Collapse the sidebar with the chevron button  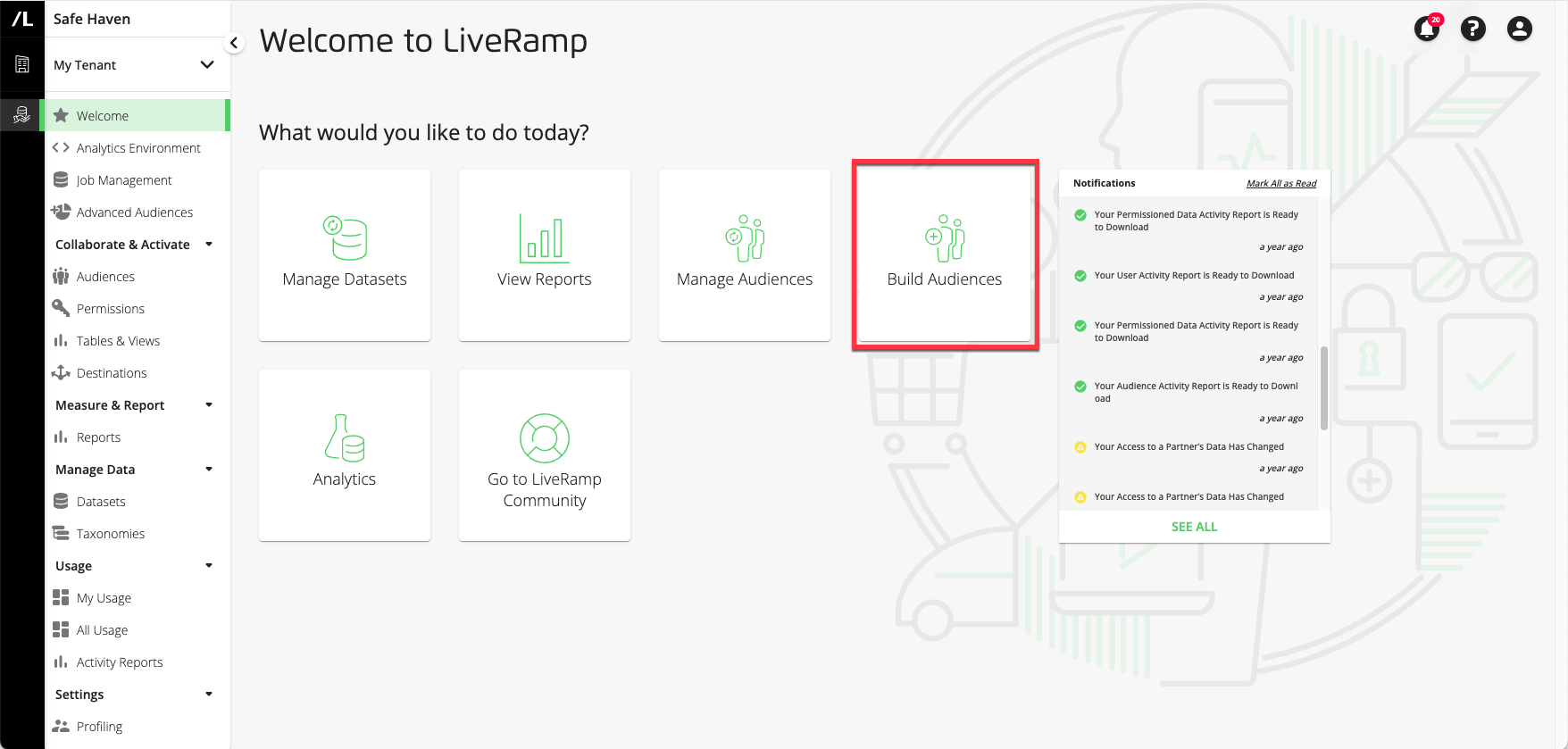(234, 43)
